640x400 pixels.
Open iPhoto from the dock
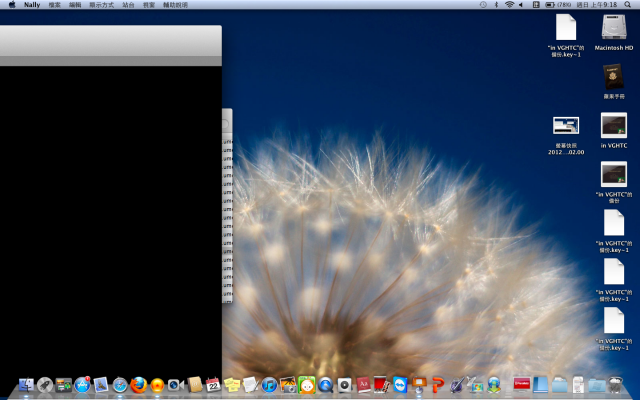tap(288, 384)
